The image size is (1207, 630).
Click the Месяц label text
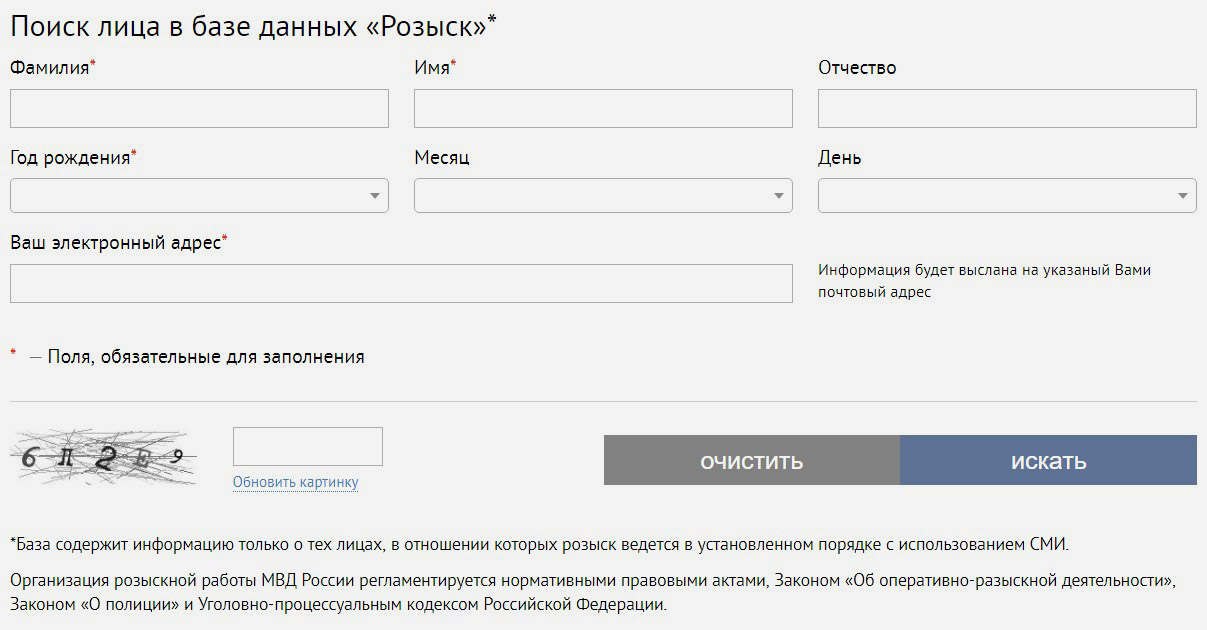tap(441, 158)
